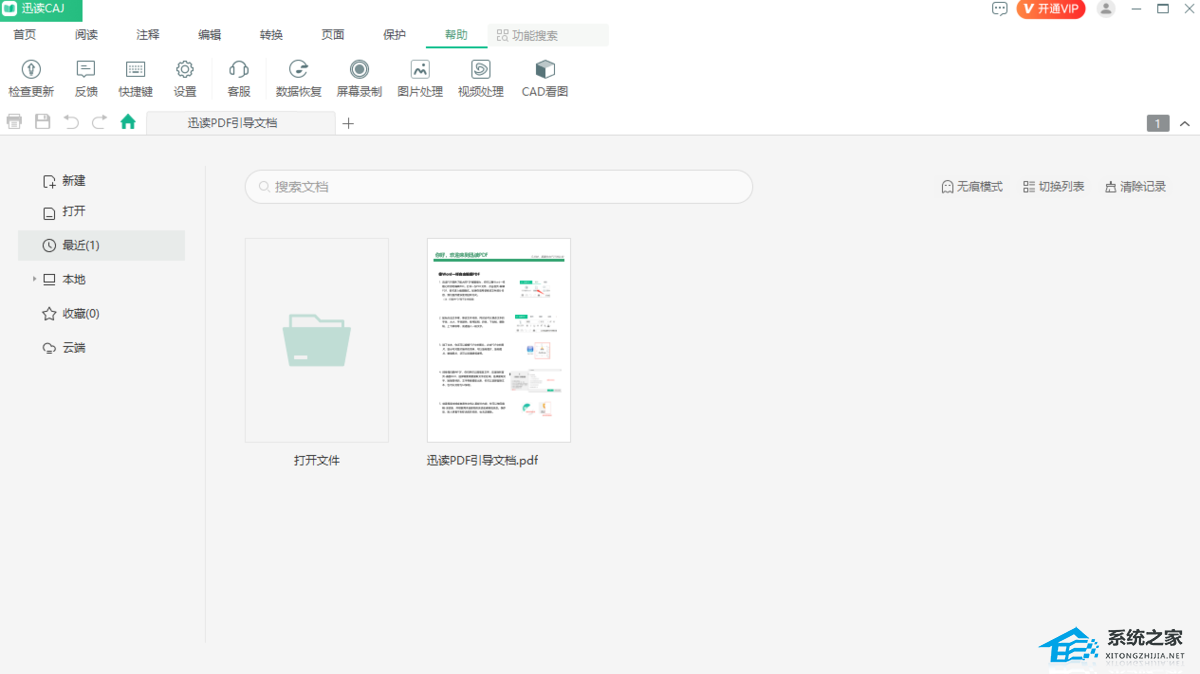Click the undo arrow icon
This screenshot has width=1200, height=674.
pos(71,122)
